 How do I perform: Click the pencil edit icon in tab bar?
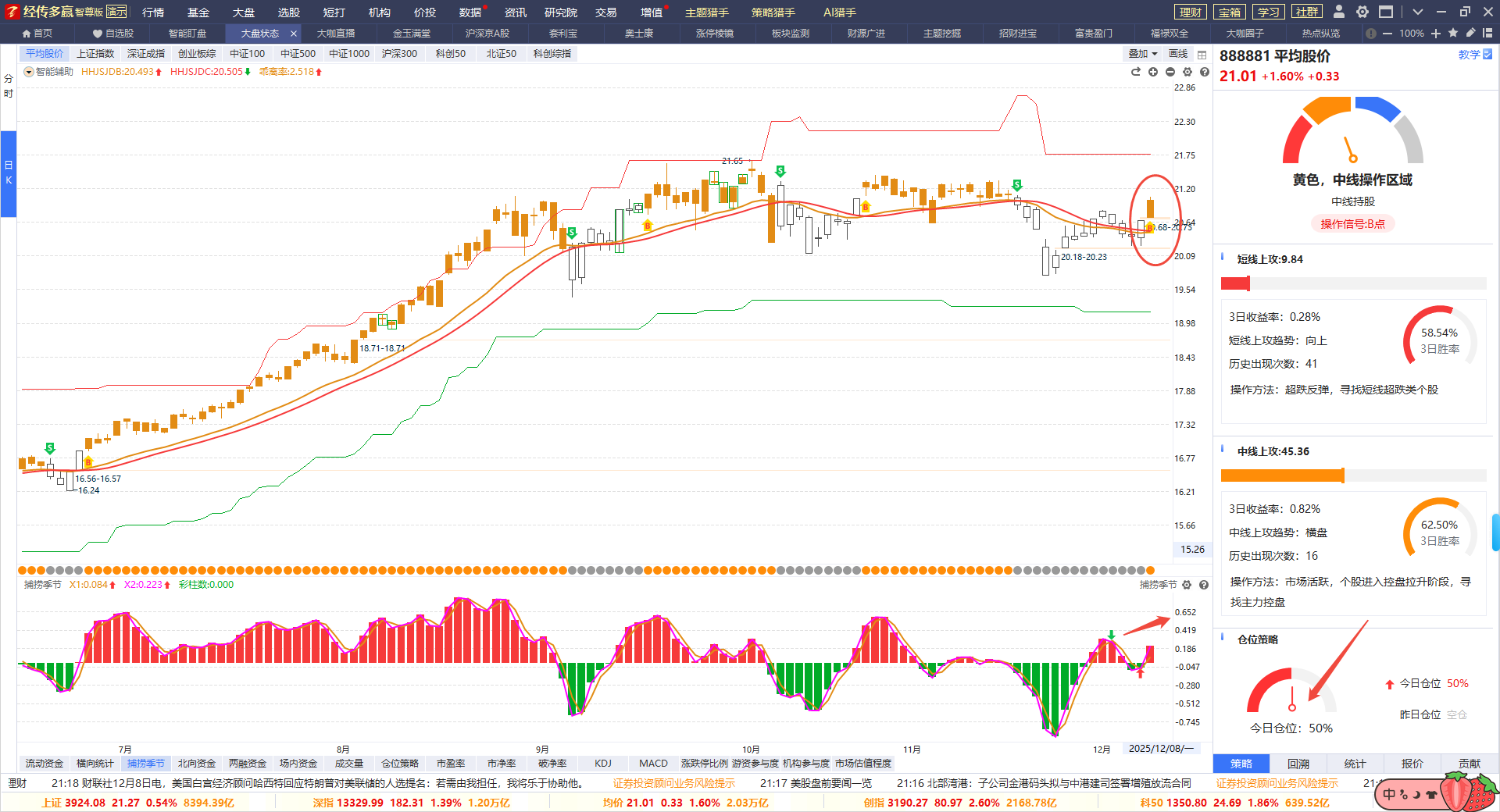1470,34
